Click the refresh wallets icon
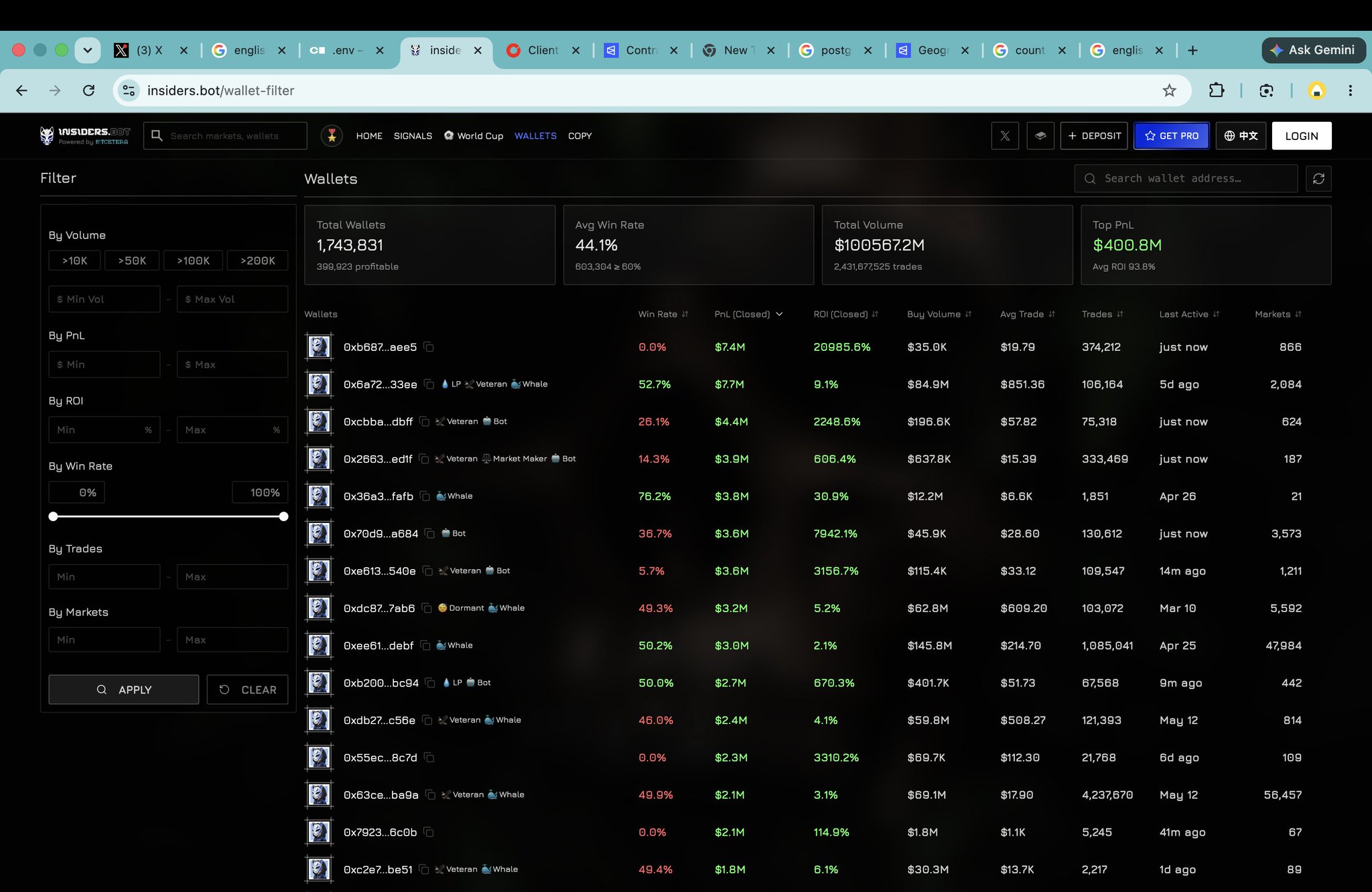 1318,179
